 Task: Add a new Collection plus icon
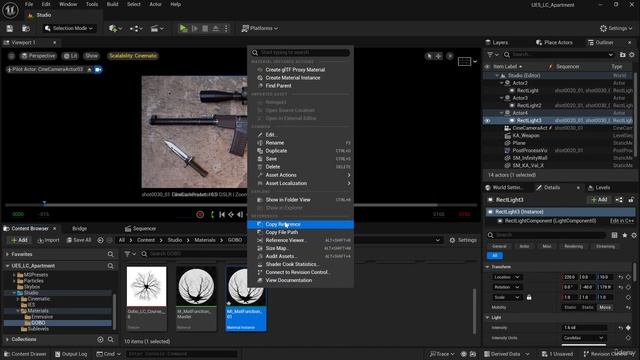(x=100, y=339)
